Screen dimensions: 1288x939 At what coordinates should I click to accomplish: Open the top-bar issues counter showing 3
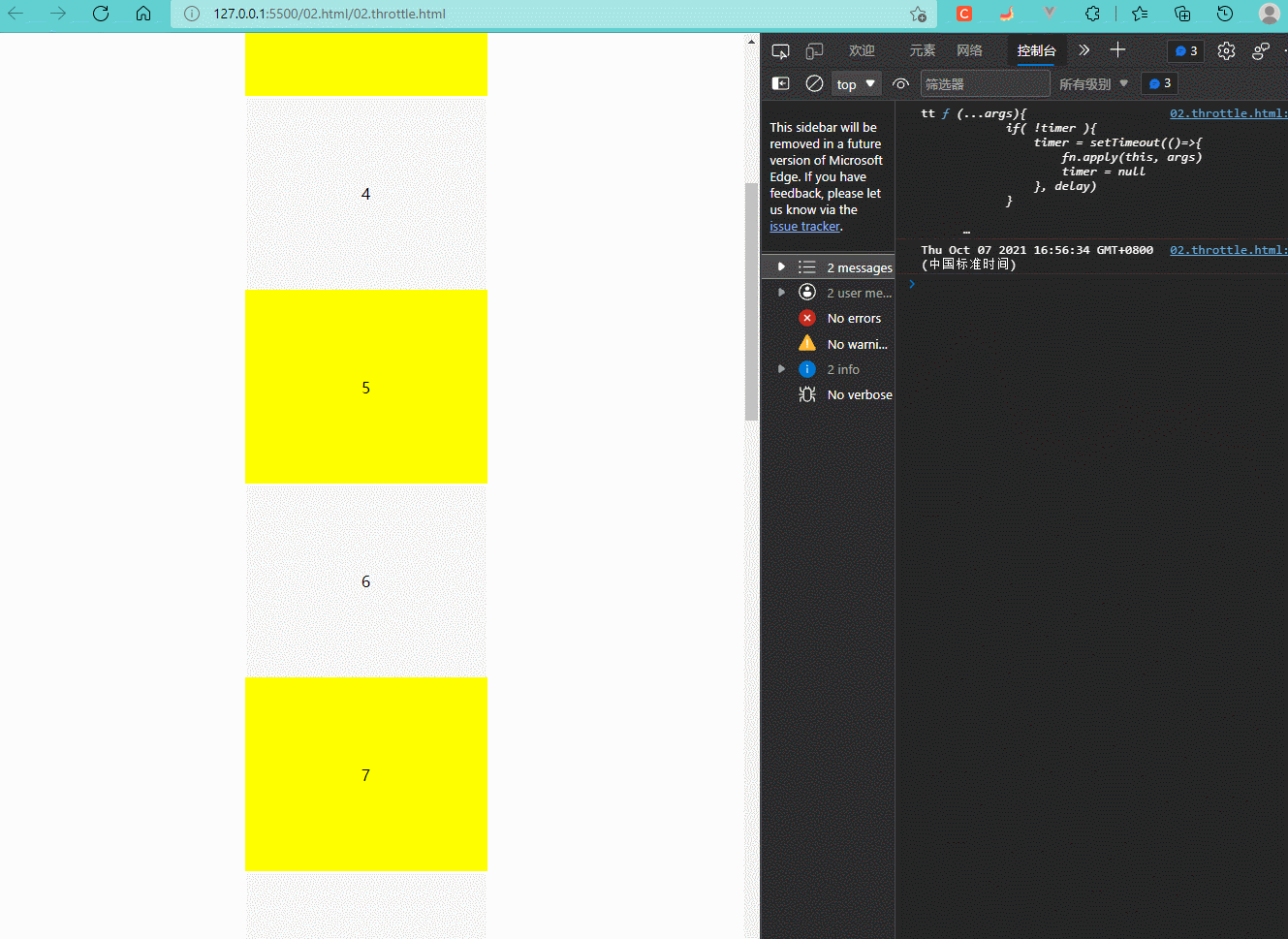click(1186, 51)
